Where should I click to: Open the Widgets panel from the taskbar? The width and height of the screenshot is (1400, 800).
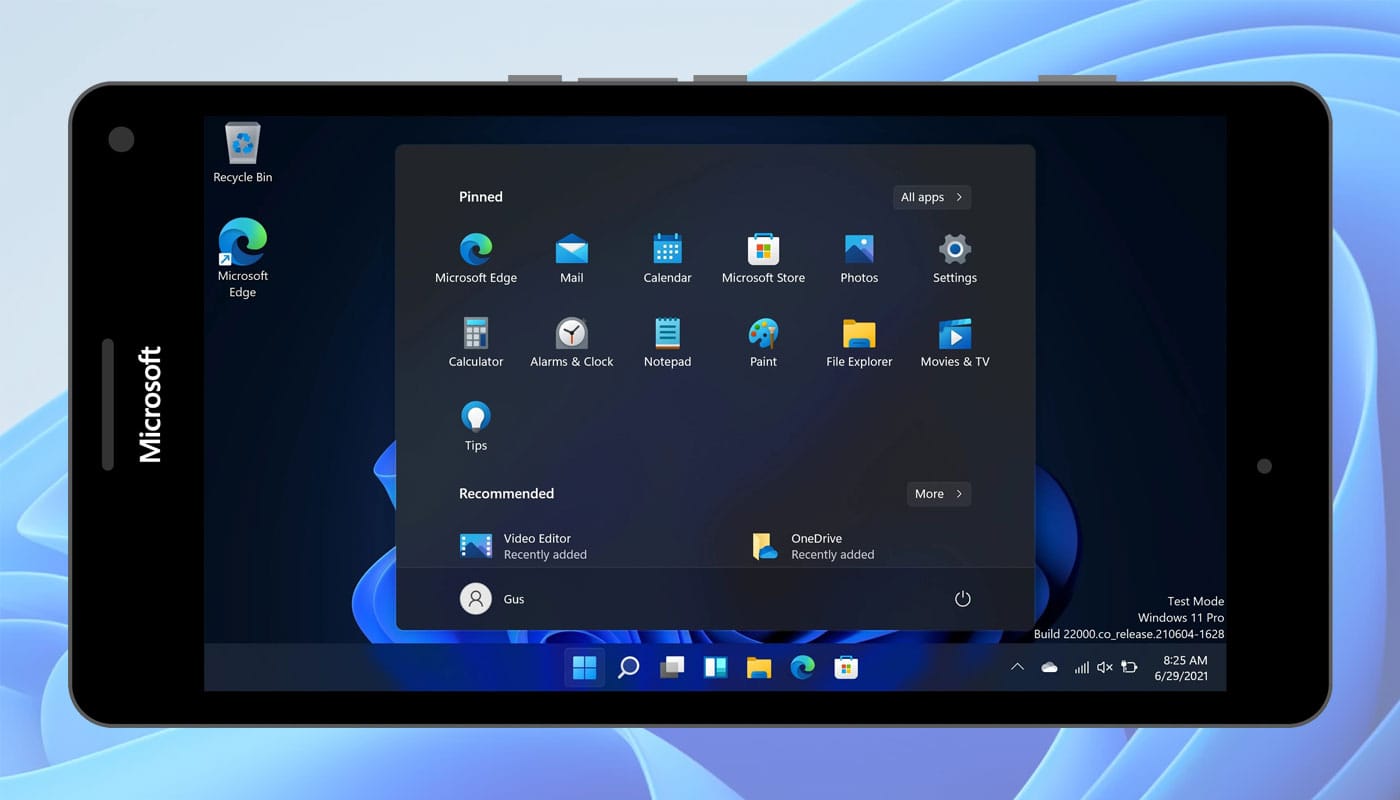[x=715, y=667]
